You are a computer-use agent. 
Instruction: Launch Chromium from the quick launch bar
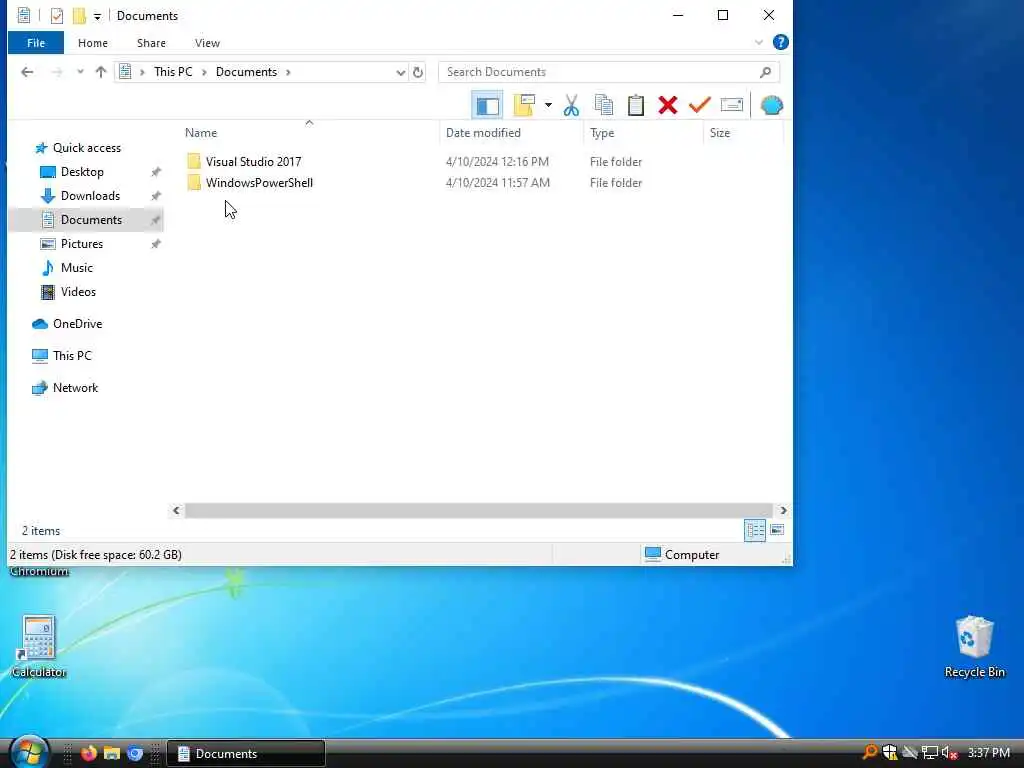(x=135, y=754)
